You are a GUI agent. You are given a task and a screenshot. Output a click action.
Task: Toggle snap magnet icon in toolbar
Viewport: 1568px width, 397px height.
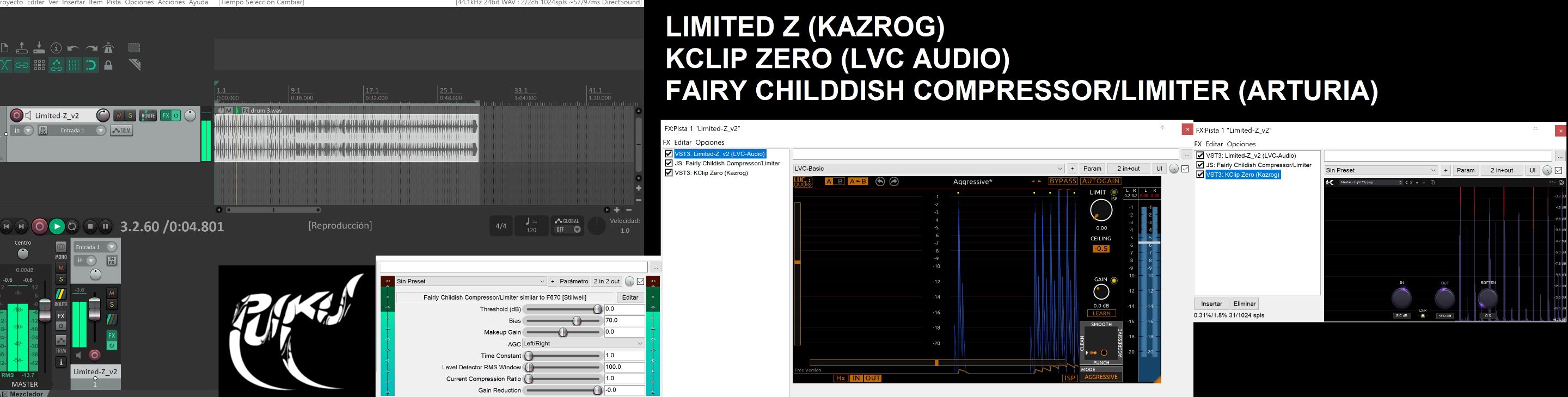91,65
